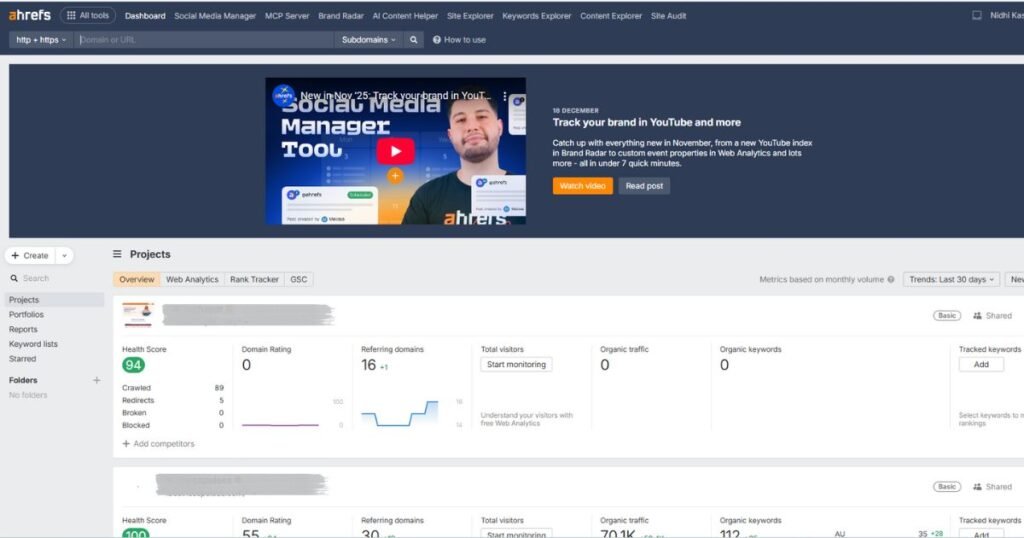1024x538 pixels.
Task: Click the monitor icon next to the user name
Action: click(977, 15)
